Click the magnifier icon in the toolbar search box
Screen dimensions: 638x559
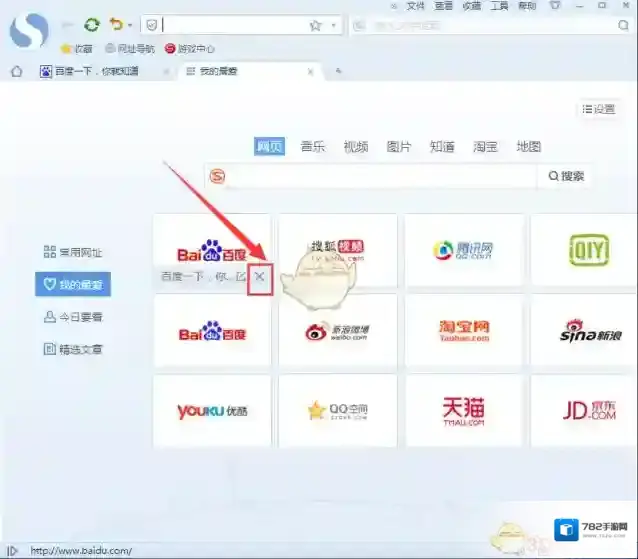point(623,25)
